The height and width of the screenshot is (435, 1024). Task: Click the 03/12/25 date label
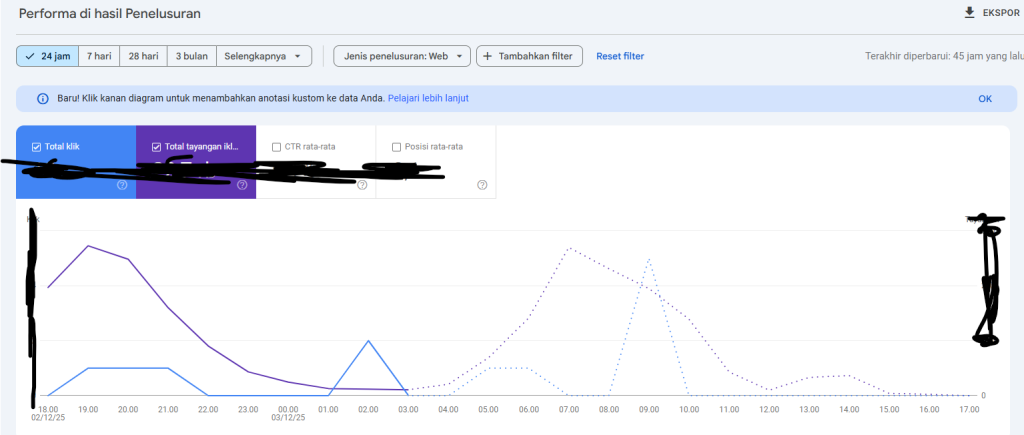[x=288, y=417]
